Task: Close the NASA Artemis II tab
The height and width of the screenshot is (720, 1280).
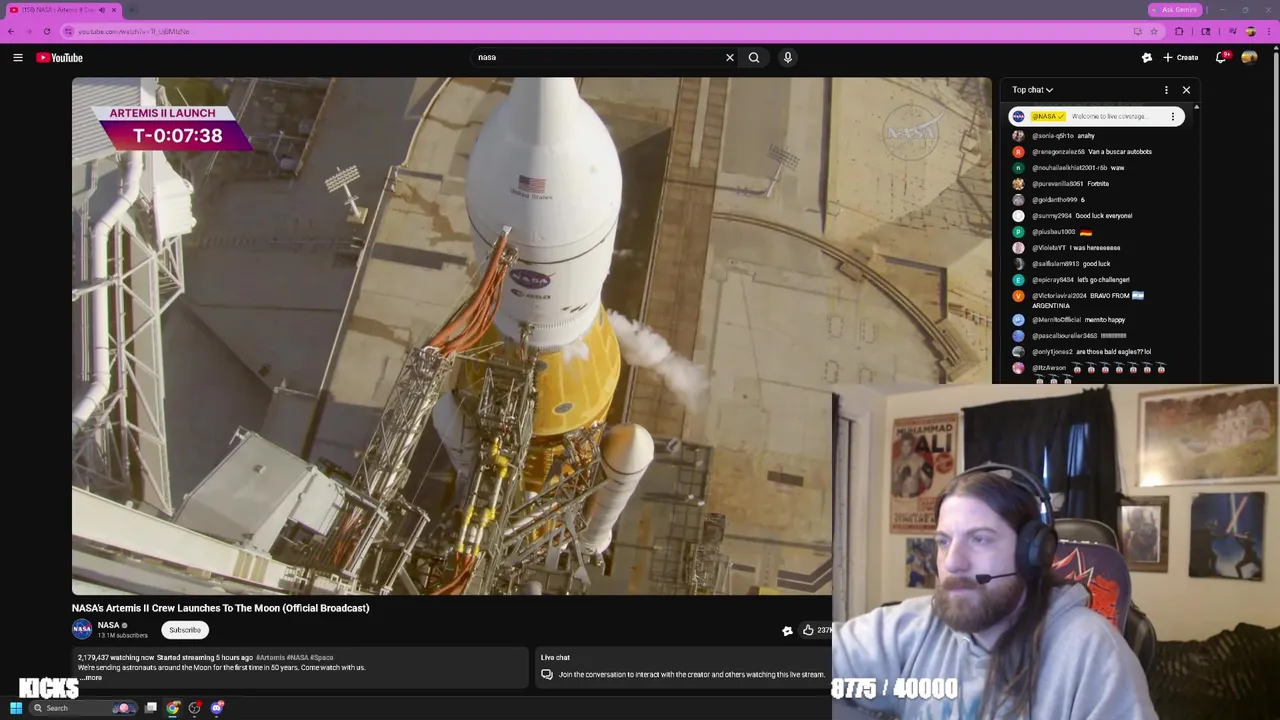Action: point(114,10)
